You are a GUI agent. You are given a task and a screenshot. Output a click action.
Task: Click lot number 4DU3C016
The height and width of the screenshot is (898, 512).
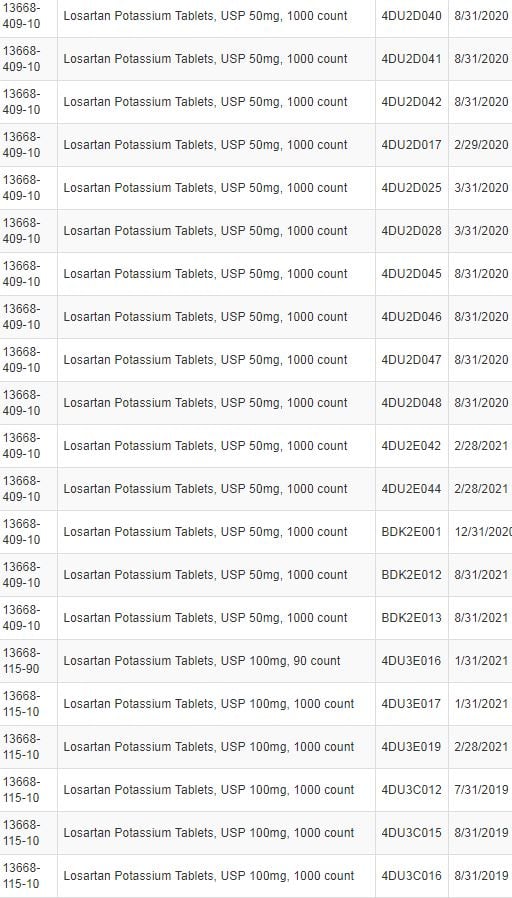pyautogui.click(x=411, y=876)
